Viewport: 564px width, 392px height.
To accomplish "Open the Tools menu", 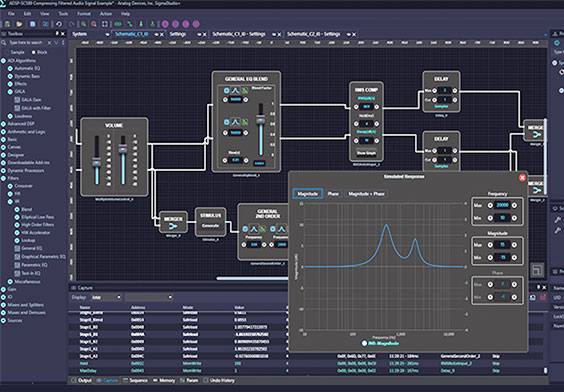I will coord(63,14).
